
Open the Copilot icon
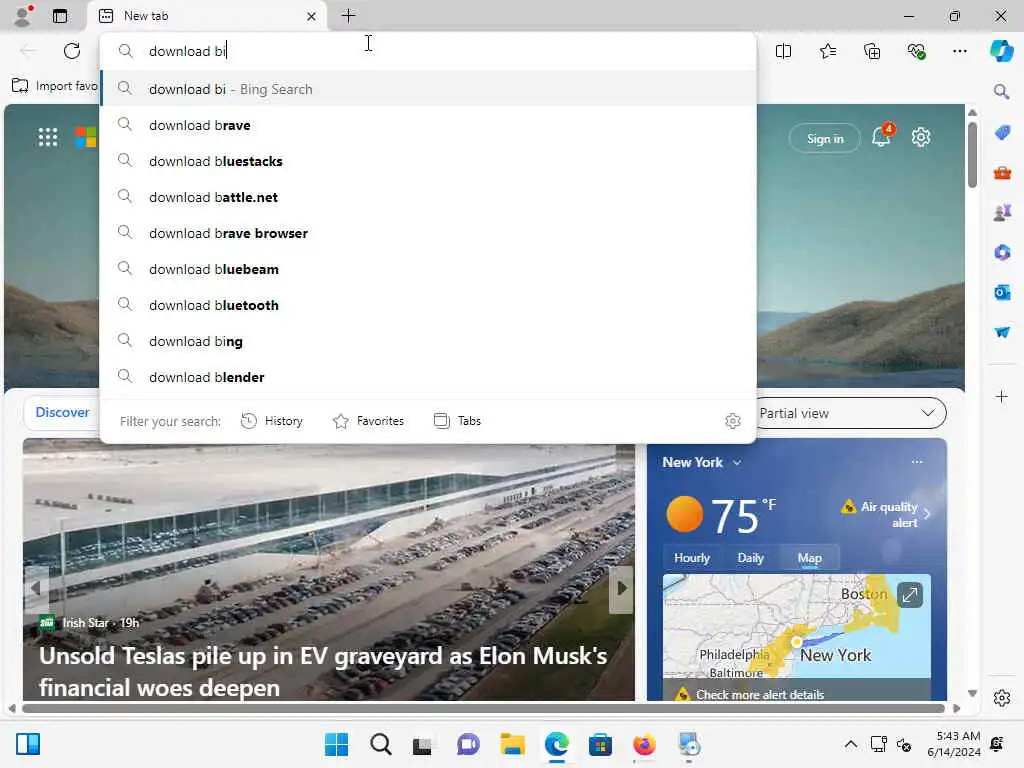click(1002, 51)
